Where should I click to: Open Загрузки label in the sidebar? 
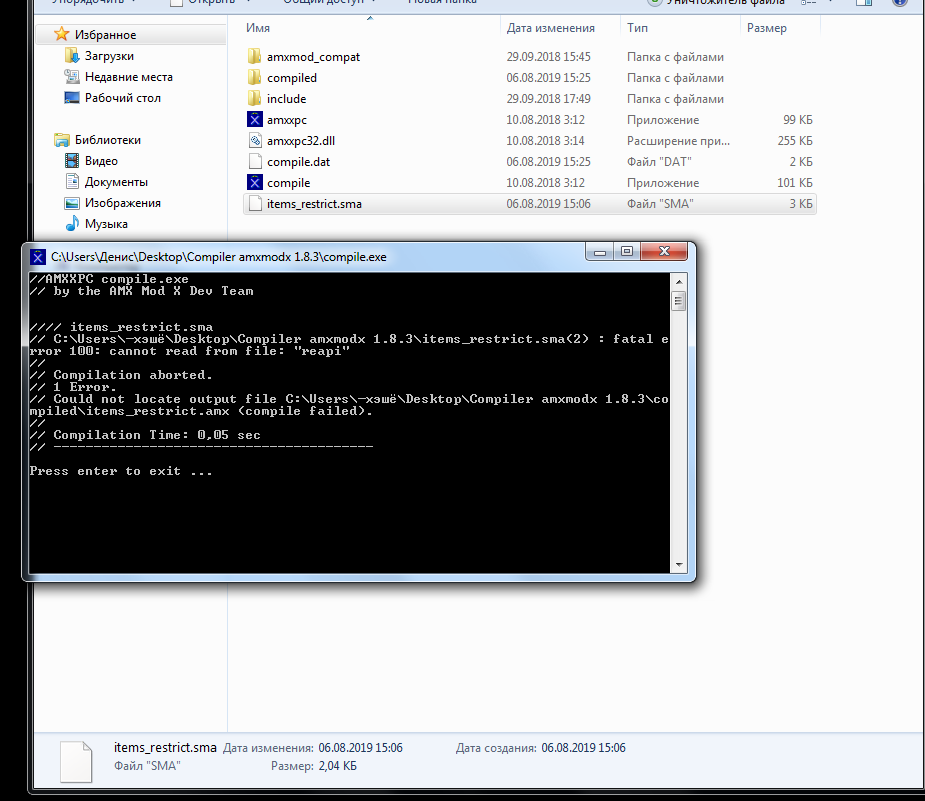click(x=109, y=56)
